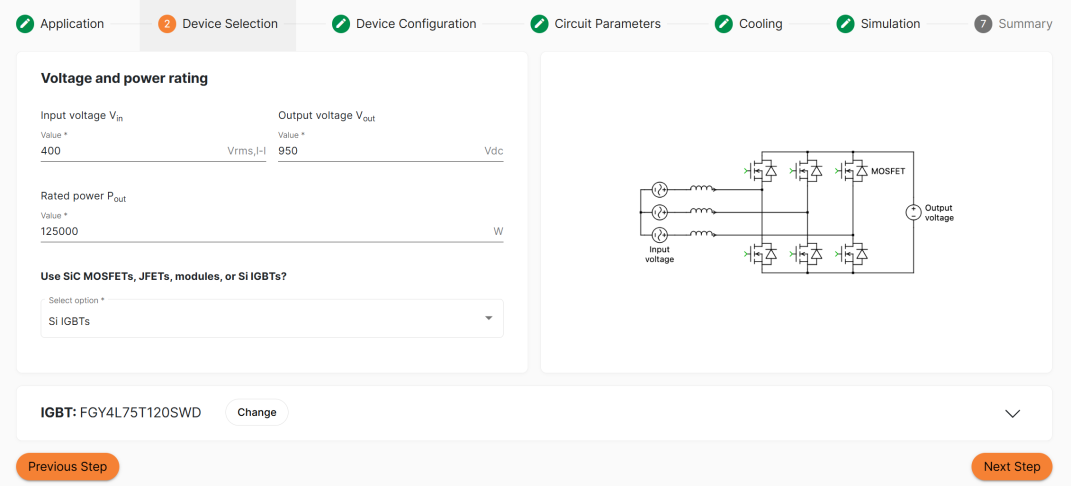The image size is (1080, 486).
Task: Click the Simulation step pencil icon
Action: (845, 24)
